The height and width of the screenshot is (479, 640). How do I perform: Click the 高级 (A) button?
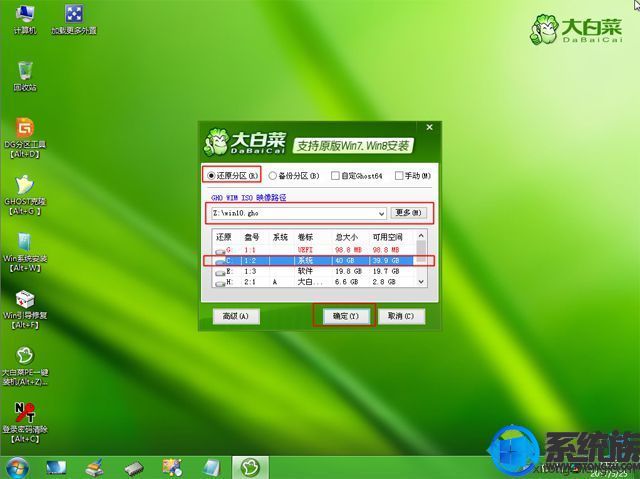tap(236, 316)
